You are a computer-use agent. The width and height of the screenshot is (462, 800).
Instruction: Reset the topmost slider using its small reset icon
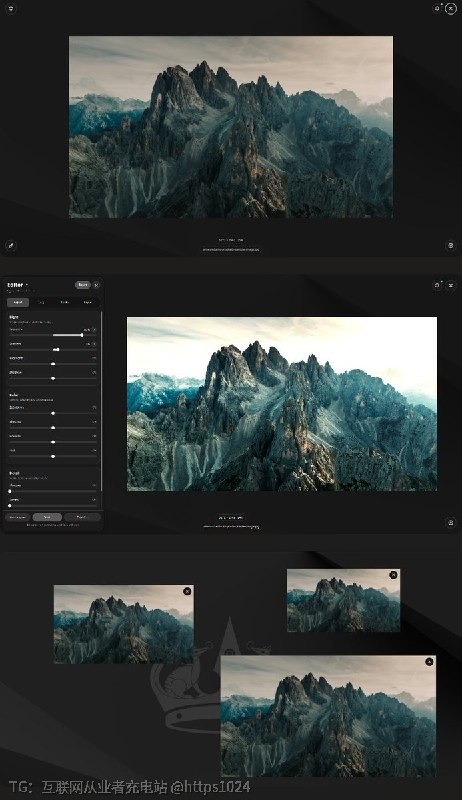pyautogui.click(x=94, y=330)
